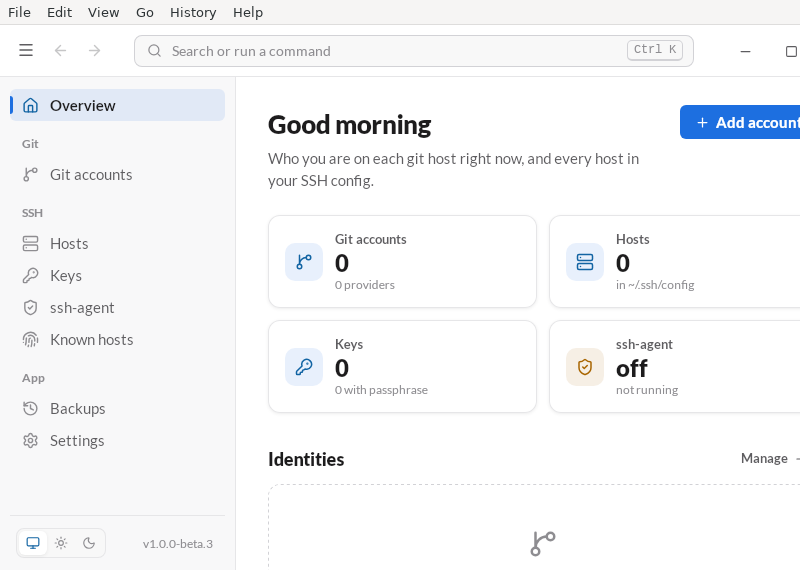Click the Overview home icon

point(31,106)
